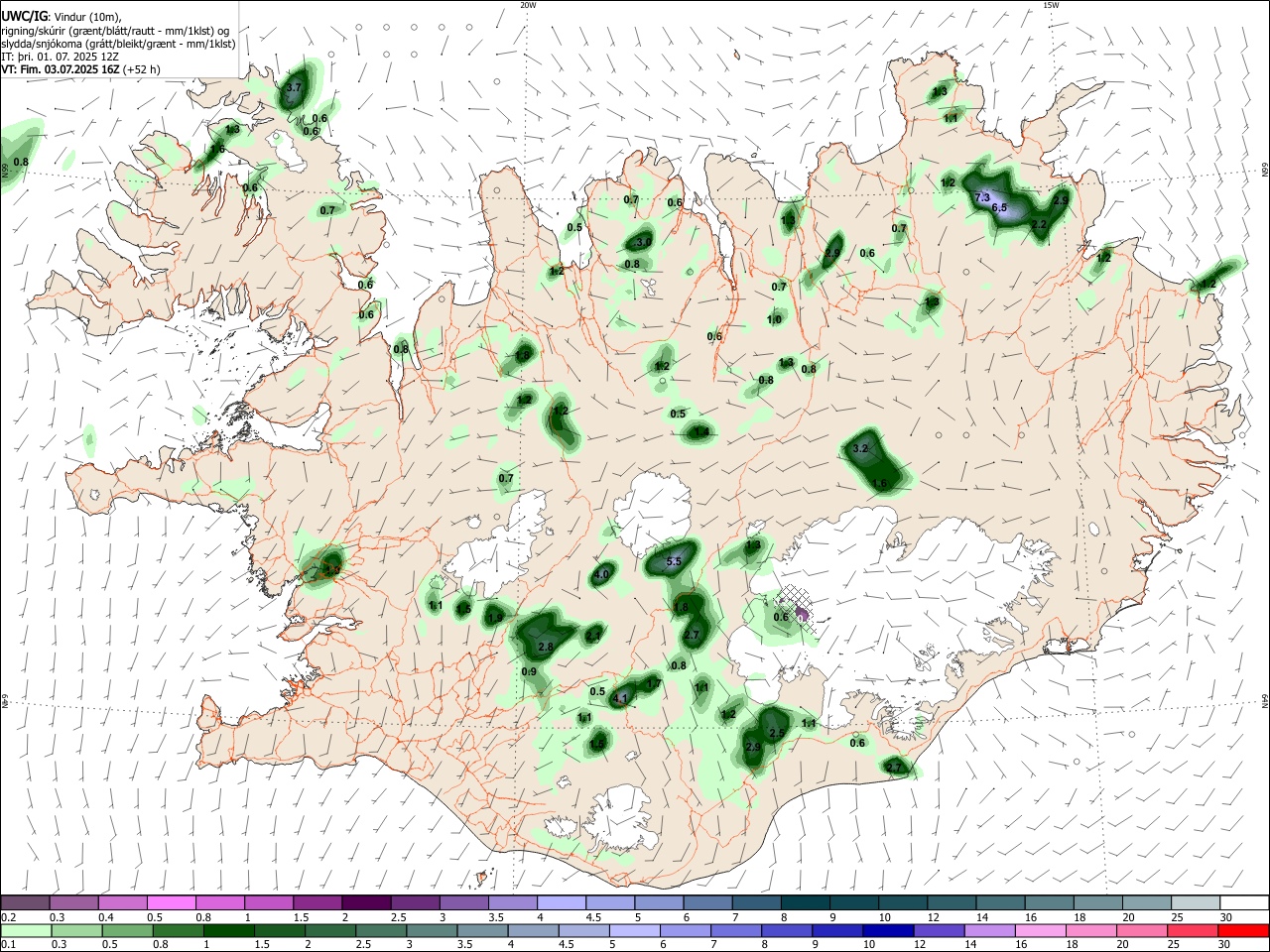
Task: Click the dark green 1 swatch in the bottom legend
Action: click(228, 930)
